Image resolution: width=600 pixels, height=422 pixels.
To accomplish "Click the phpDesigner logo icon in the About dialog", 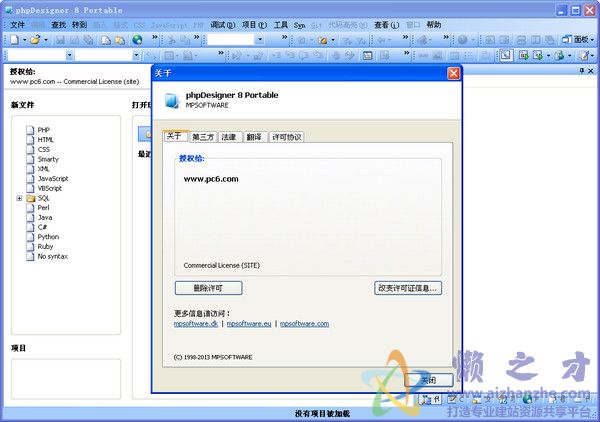I will pyautogui.click(x=171, y=100).
